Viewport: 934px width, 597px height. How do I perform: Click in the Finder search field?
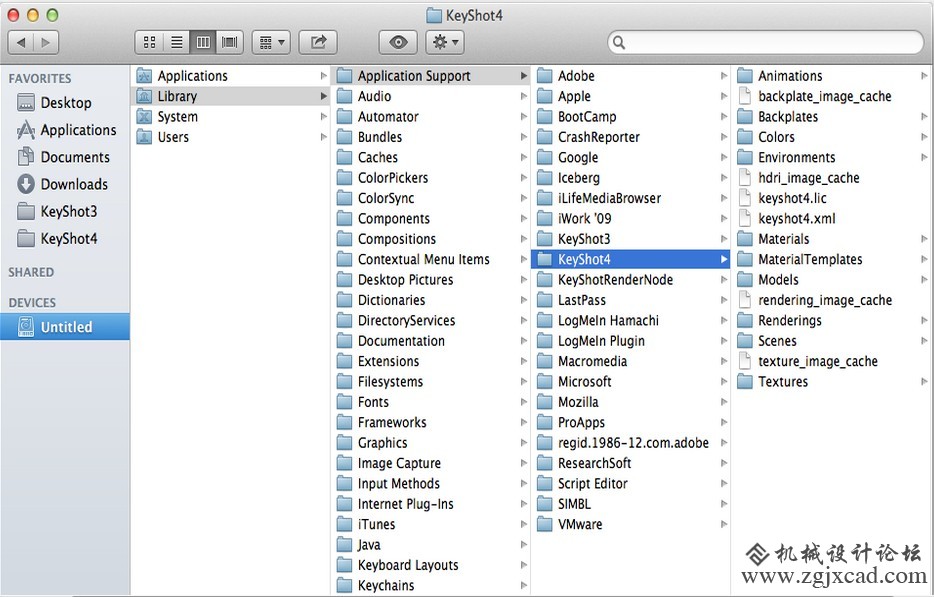765,42
